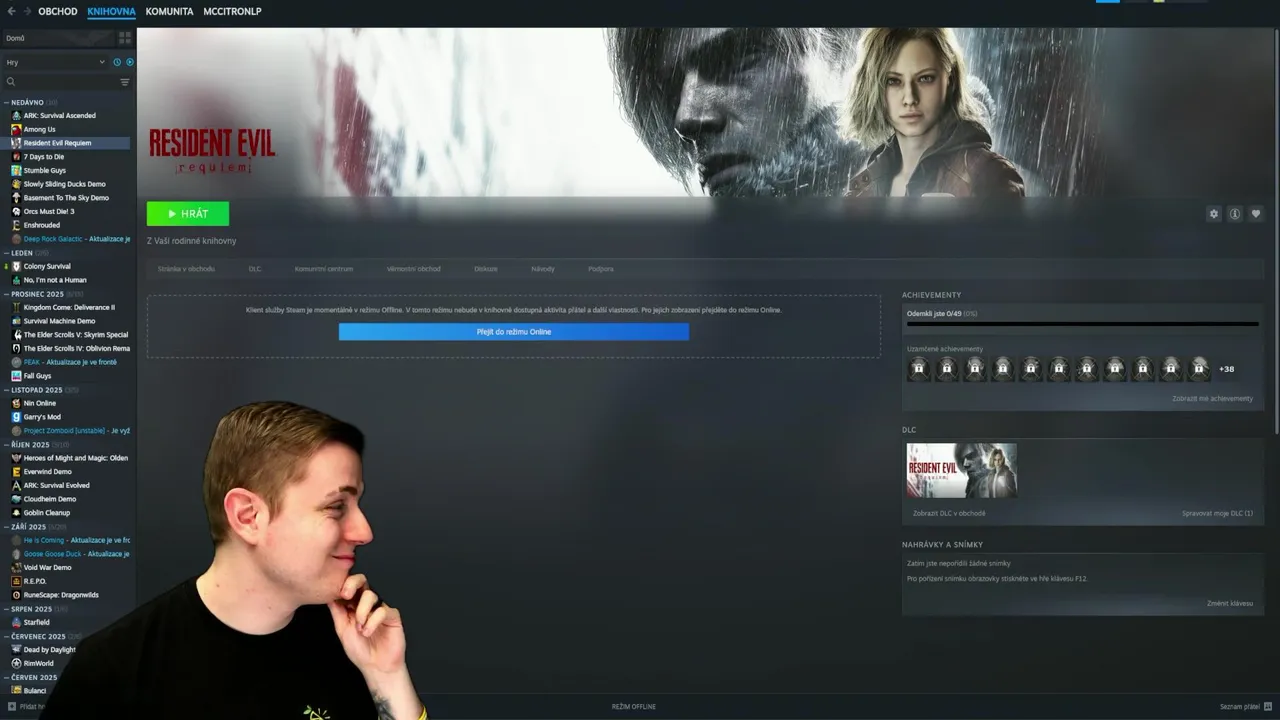This screenshot has height=720, width=1280.
Task: Click the recent activity clock filter icon
Action: [117, 62]
